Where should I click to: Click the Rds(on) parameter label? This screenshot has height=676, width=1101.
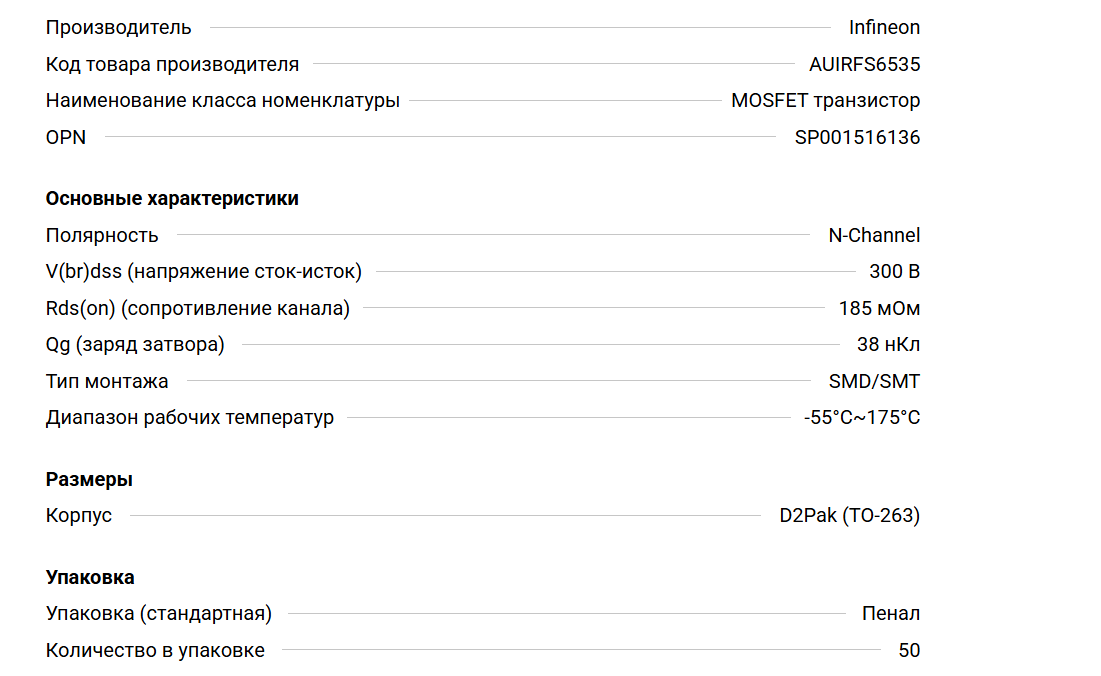(x=198, y=309)
